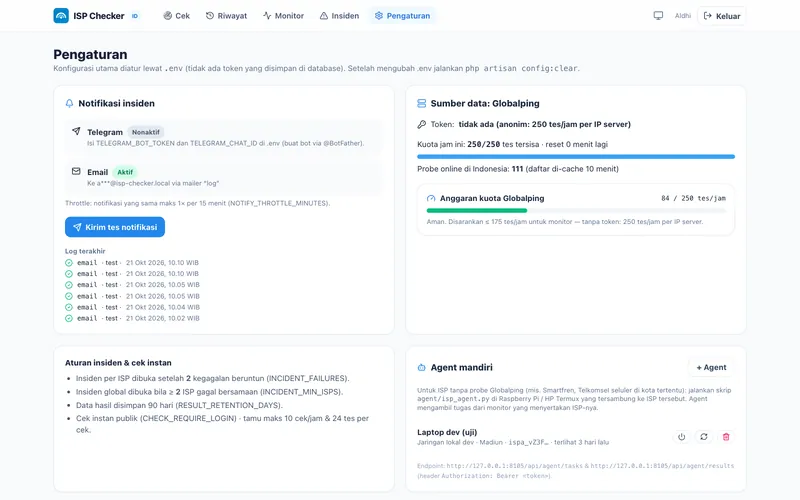The height and width of the screenshot is (500, 800).
Task: Click the gauge icon beside Anggaran kuota Globalping
Action: (431, 198)
